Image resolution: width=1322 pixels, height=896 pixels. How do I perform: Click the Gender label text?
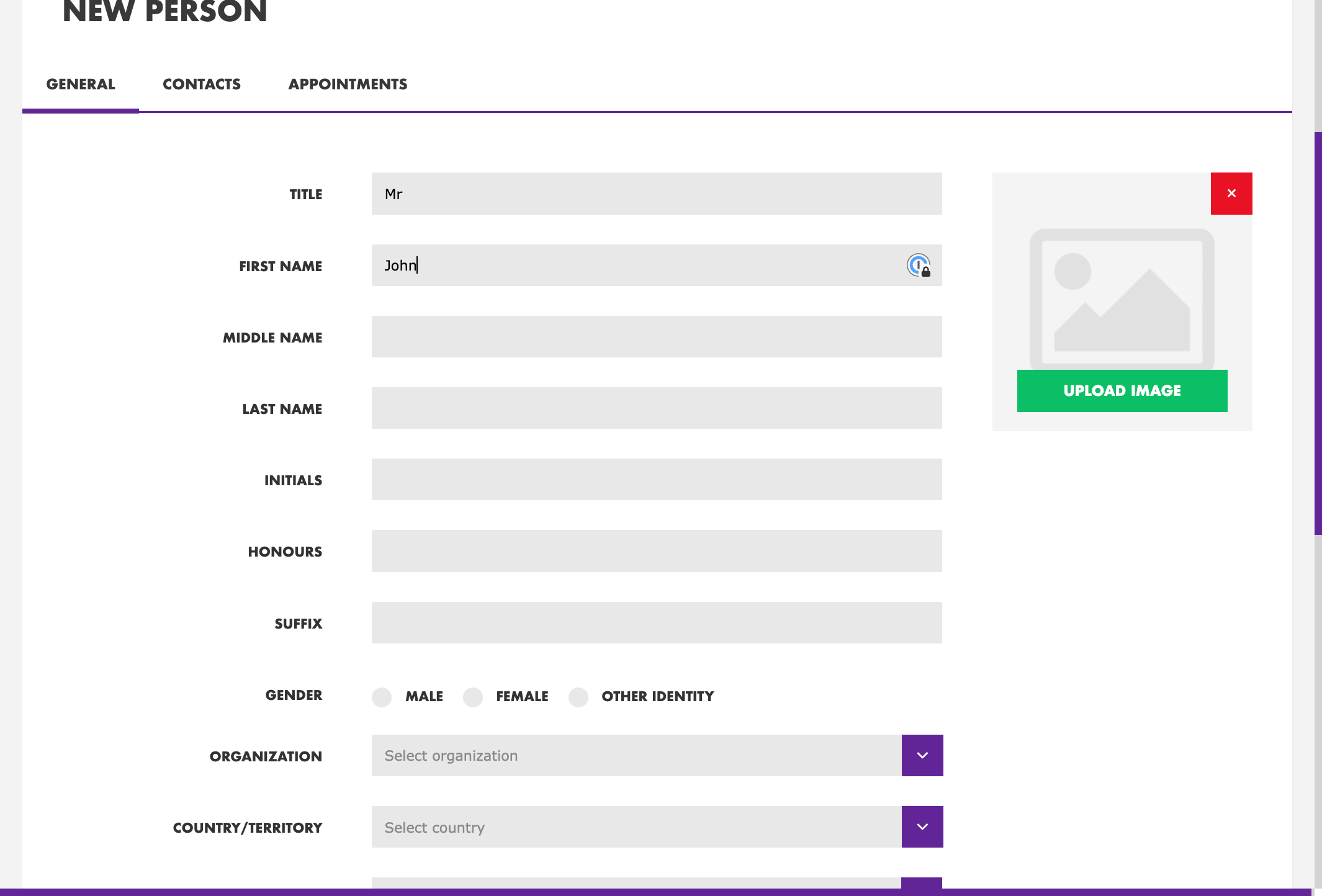(294, 695)
